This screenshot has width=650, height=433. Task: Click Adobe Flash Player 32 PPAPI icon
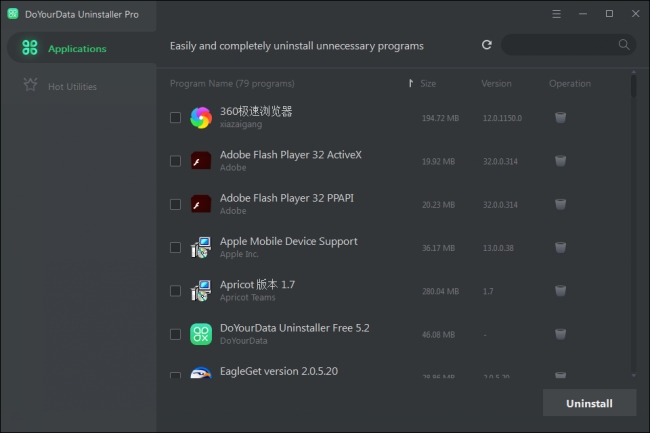(x=201, y=204)
